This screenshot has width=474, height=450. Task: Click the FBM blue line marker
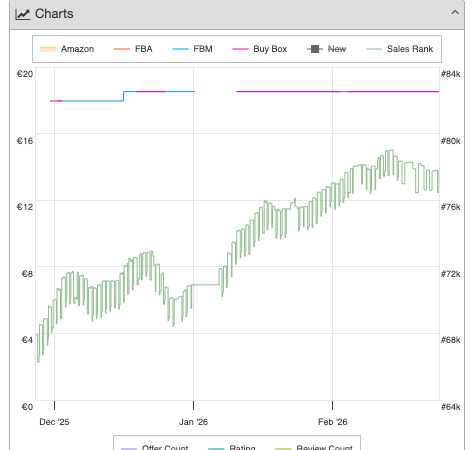180,49
